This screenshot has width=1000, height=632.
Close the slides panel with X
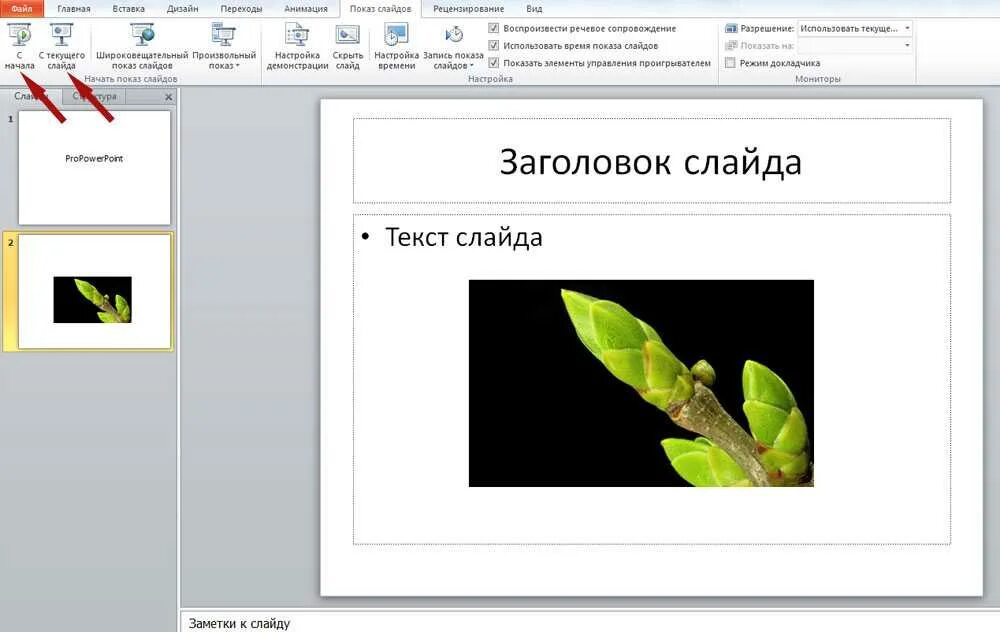click(x=168, y=97)
